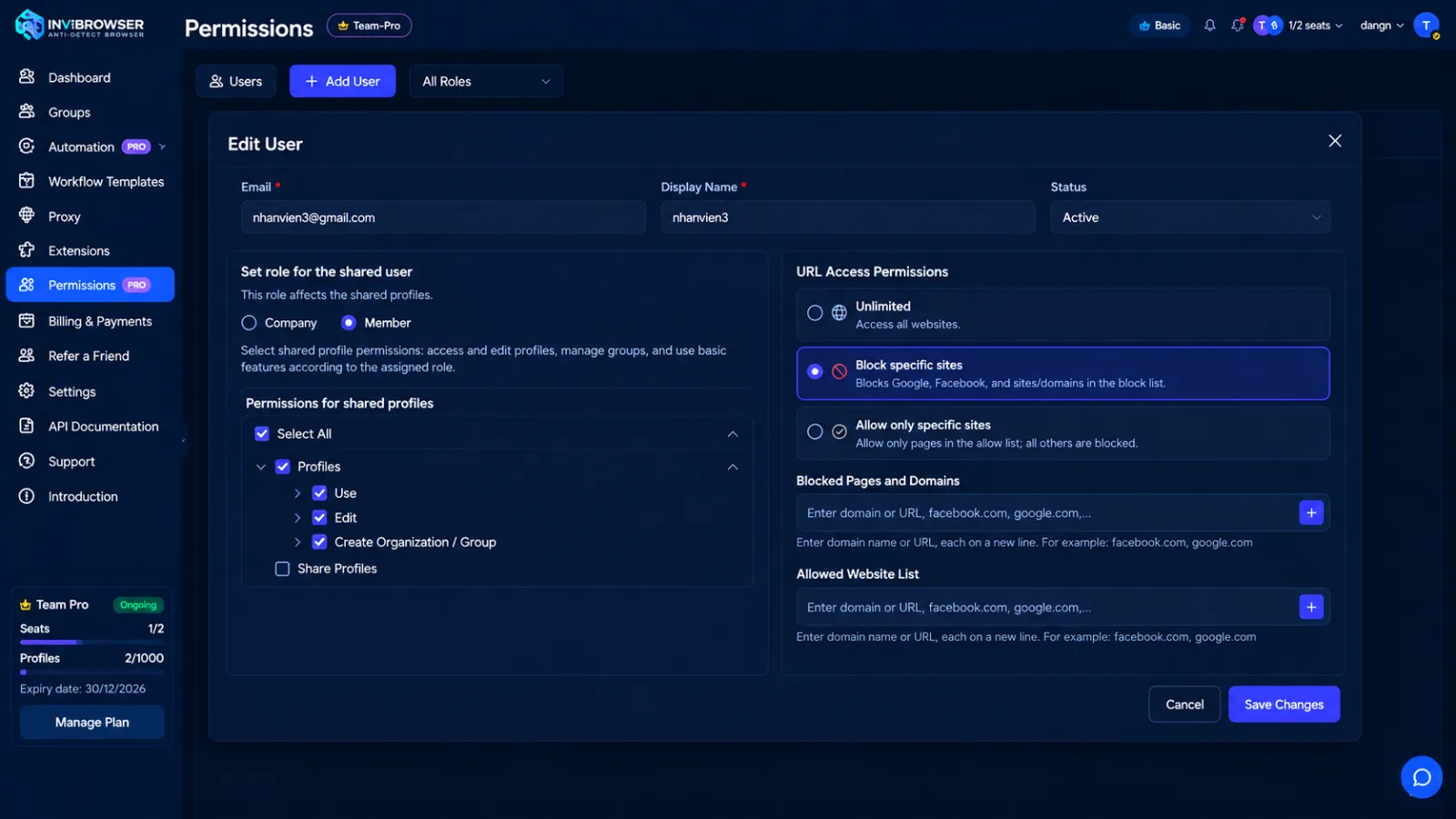Screen dimensions: 1456x819
Task: Go to Workflow Templates page
Action: [x=91, y=181]
